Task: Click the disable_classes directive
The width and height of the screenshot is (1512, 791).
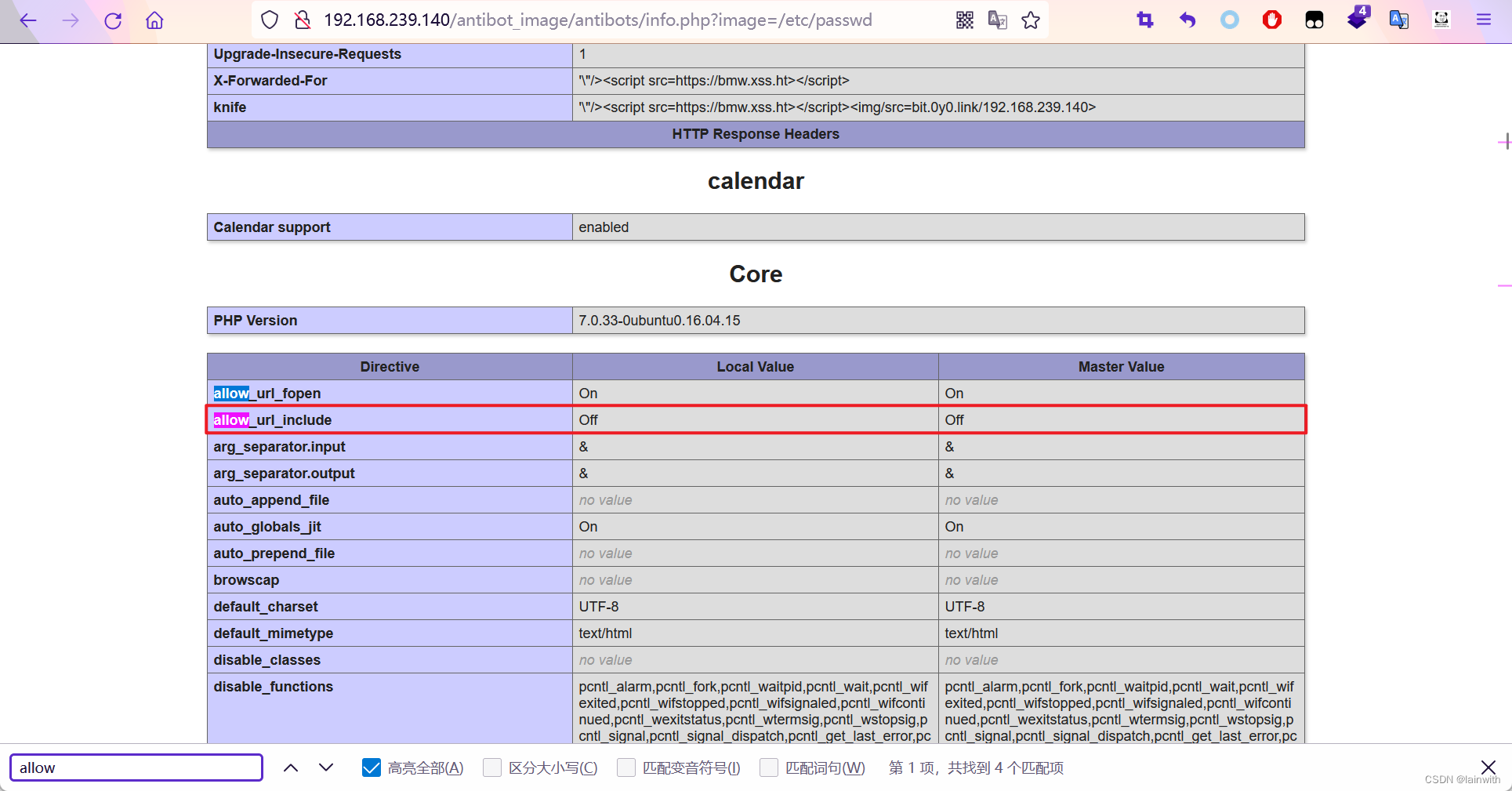Action: pyautogui.click(x=267, y=660)
